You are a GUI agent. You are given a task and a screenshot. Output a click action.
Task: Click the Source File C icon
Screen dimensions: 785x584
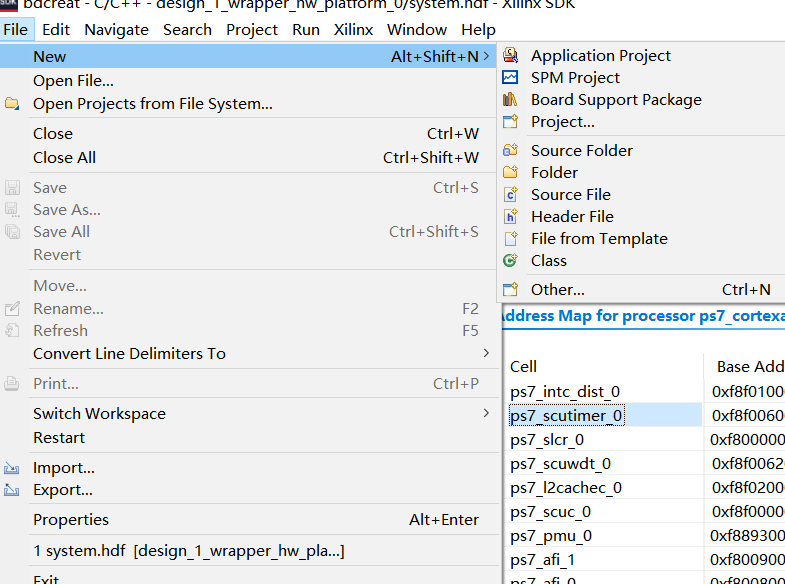click(x=510, y=194)
